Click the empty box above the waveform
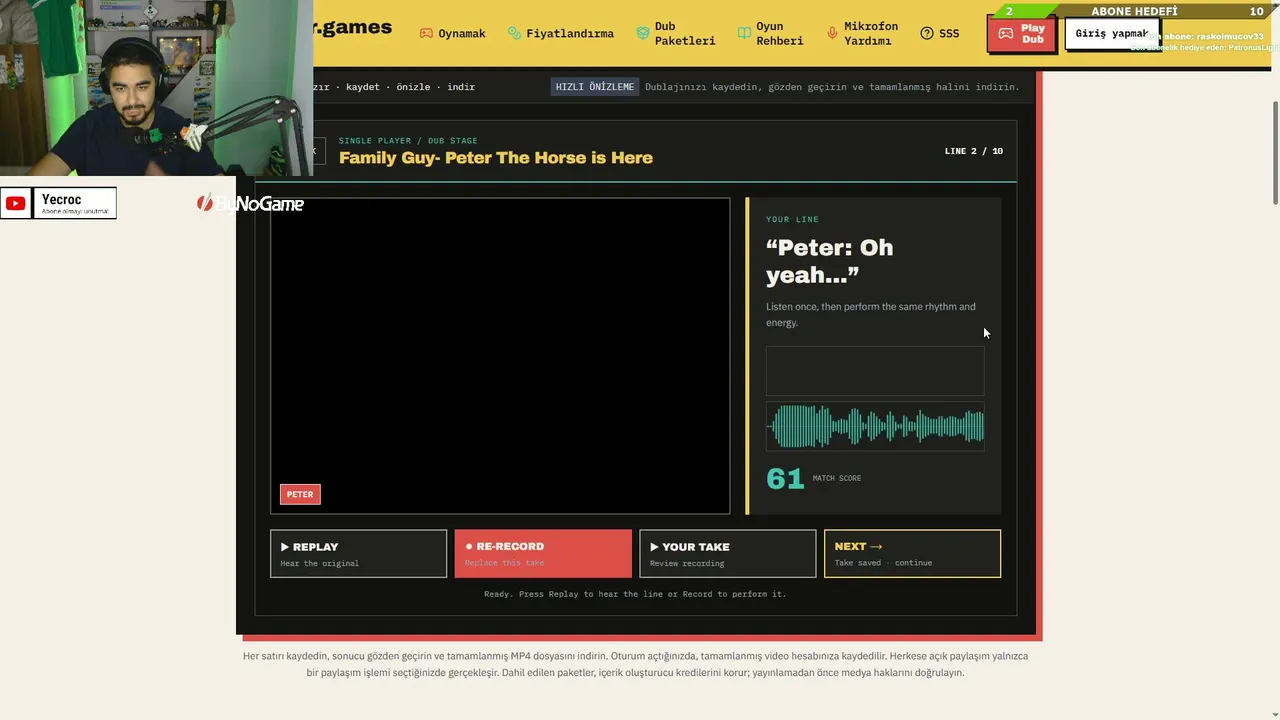The width and height of the screenshot is (1280, 720). [875, 371]
